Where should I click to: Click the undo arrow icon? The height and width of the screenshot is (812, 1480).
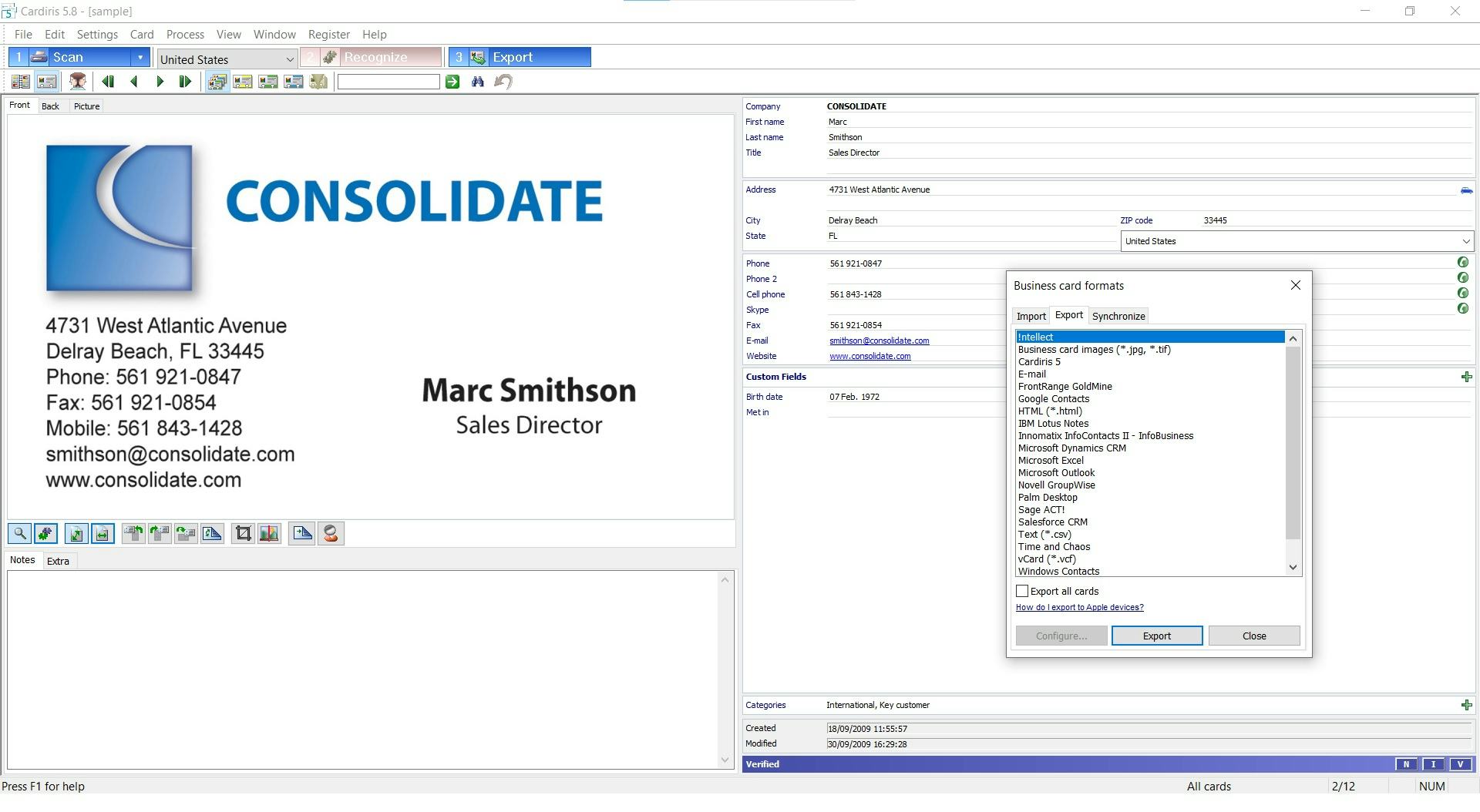[503, 82]
